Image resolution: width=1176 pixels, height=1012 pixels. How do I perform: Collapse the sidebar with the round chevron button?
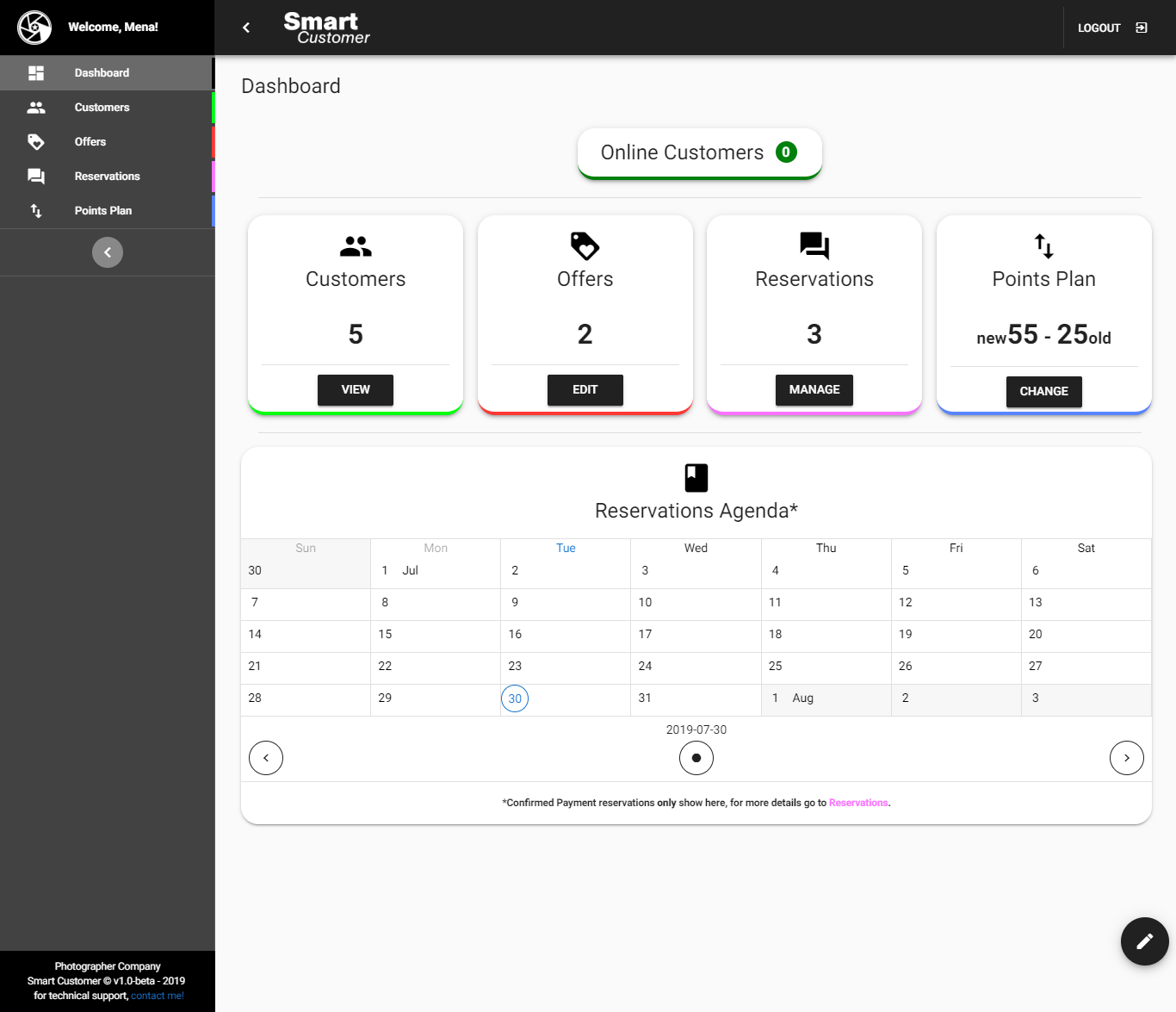click(108, 252)
